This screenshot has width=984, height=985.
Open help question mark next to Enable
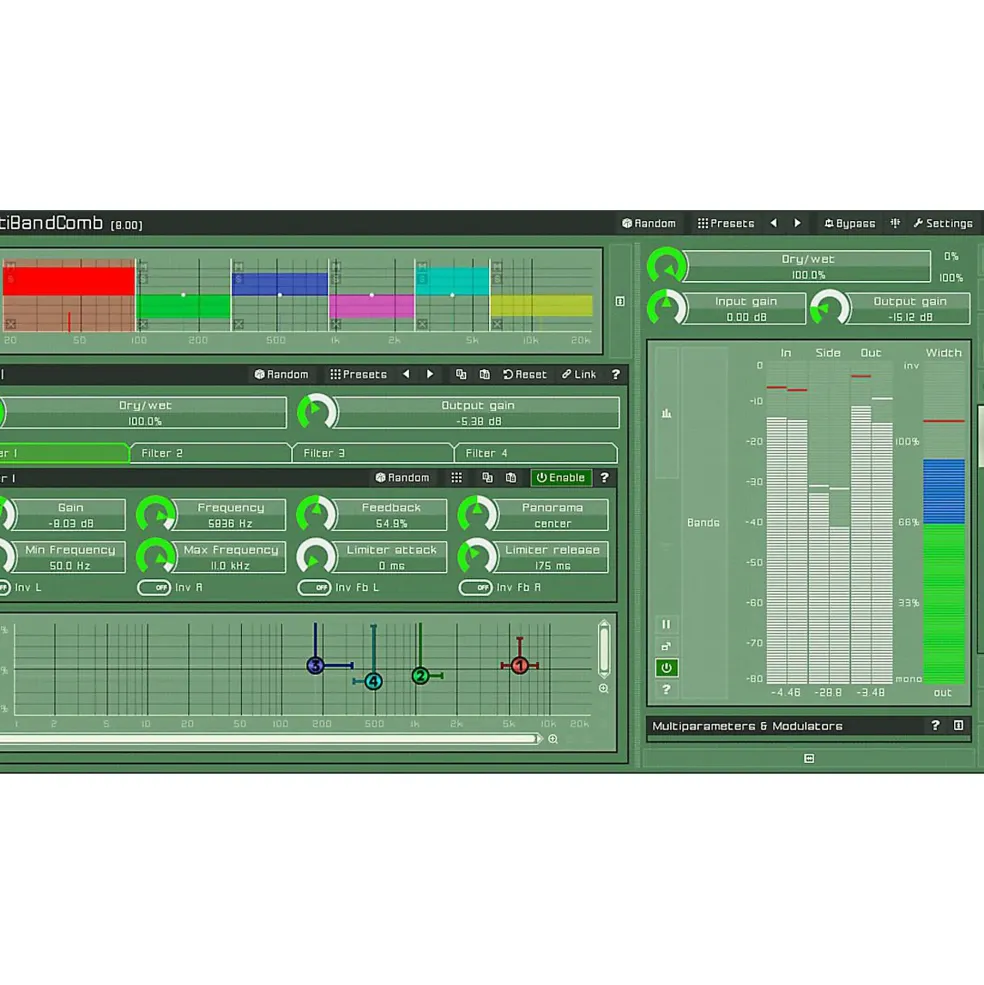point(604,477)
